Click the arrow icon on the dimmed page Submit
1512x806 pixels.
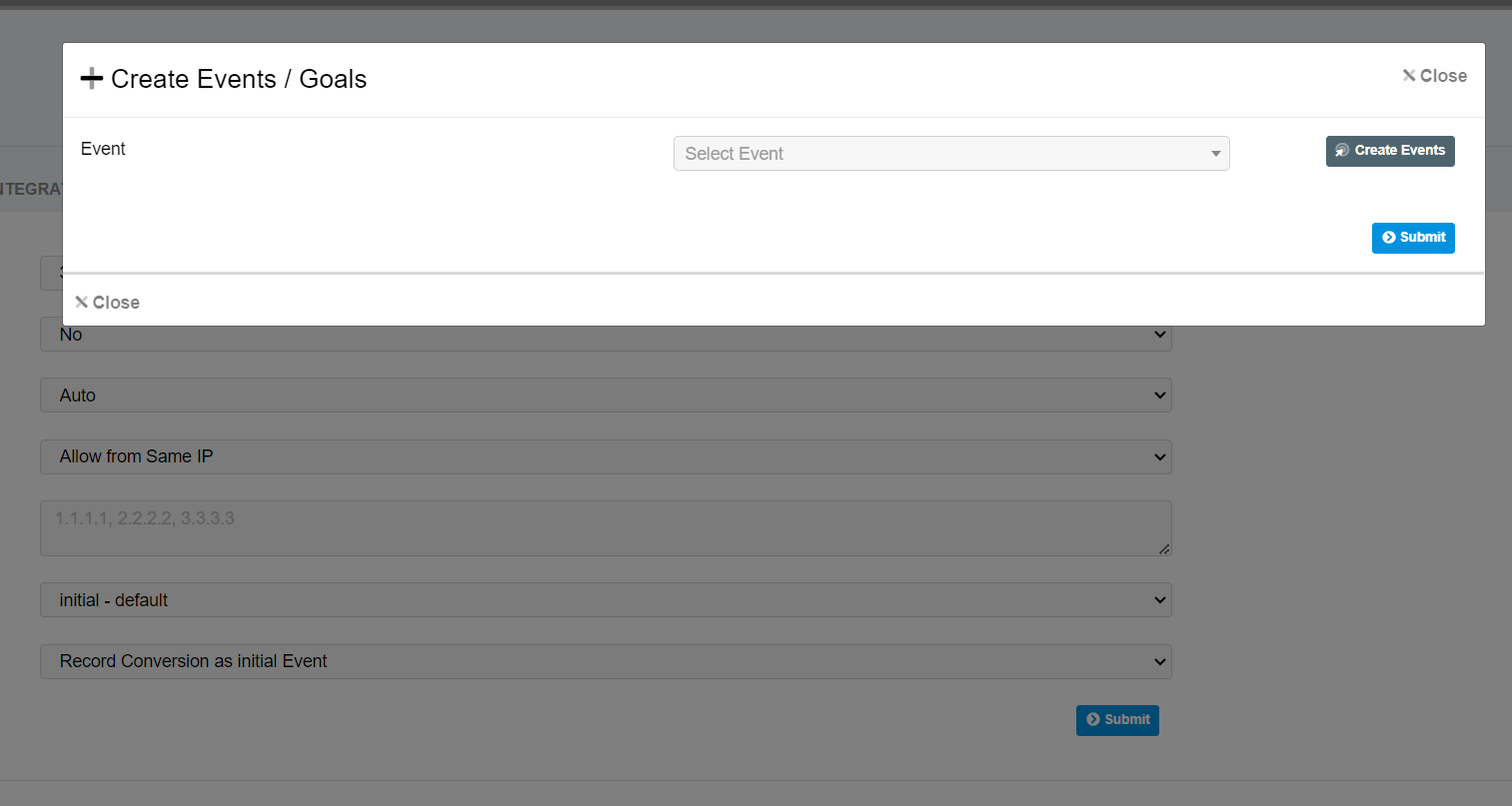1092,720
